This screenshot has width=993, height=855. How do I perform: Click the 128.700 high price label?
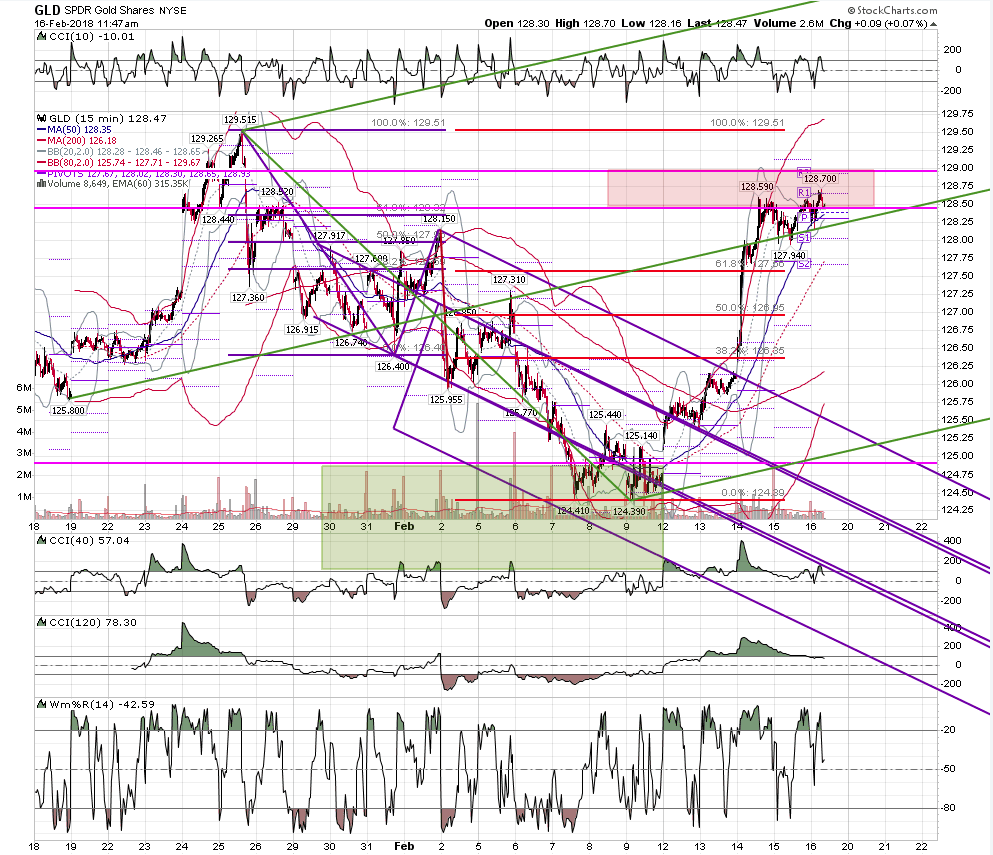click(x=821, y=179)
